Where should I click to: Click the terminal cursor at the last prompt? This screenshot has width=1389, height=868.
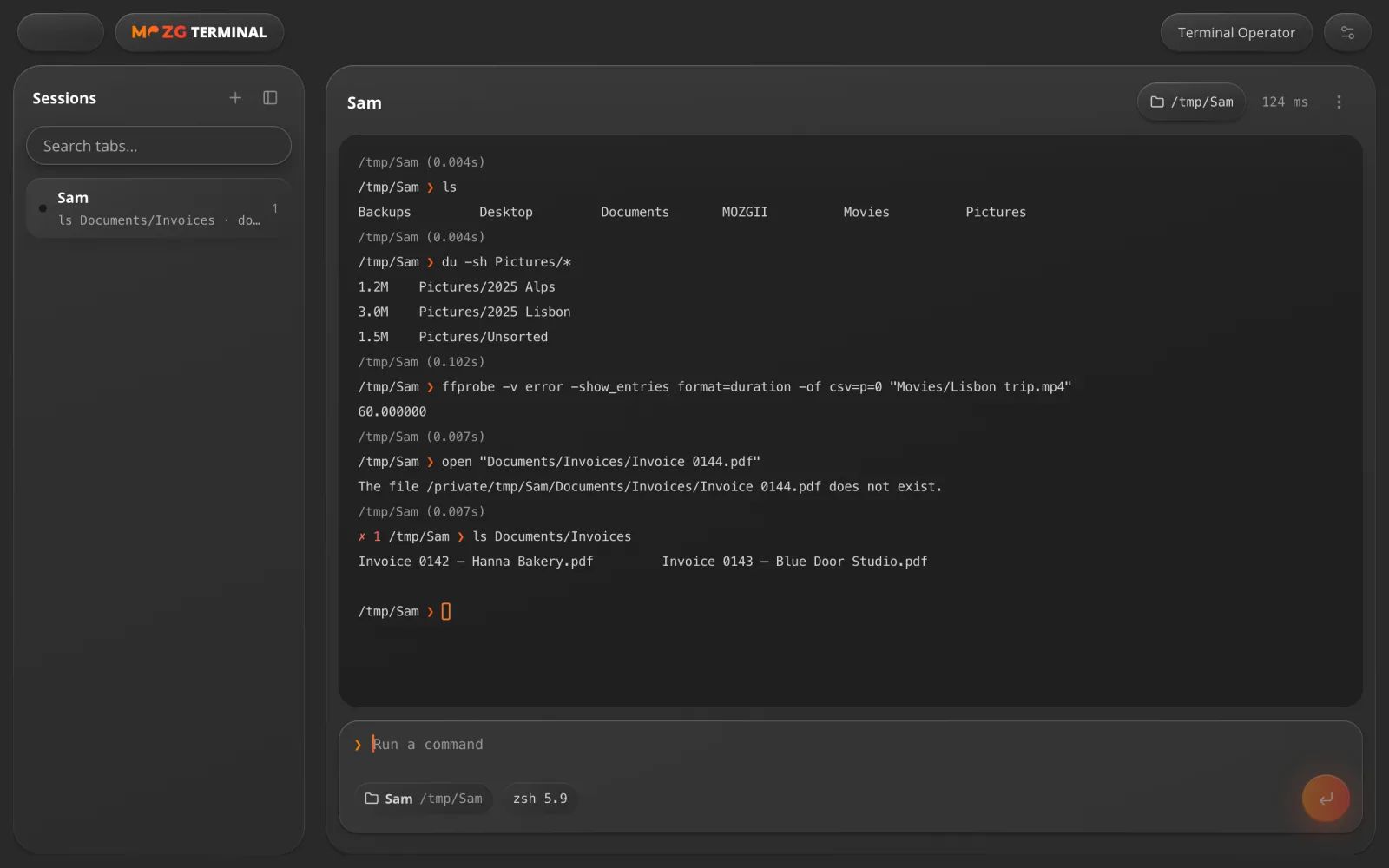tap(446, 612)
